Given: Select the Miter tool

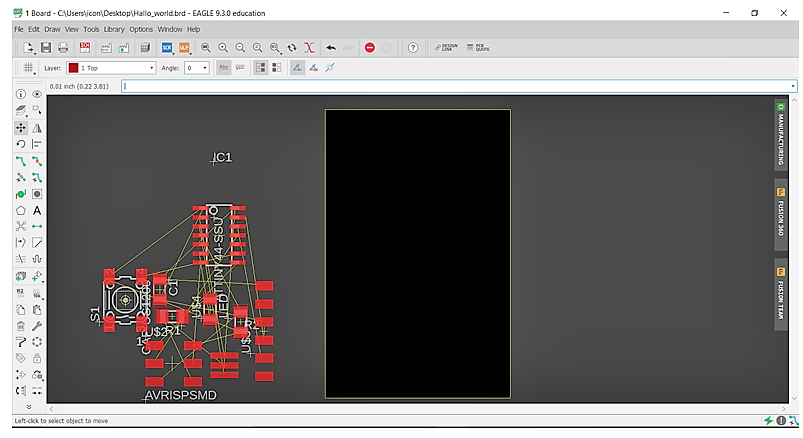Looking at the screenshot, I should pos(37,242).
